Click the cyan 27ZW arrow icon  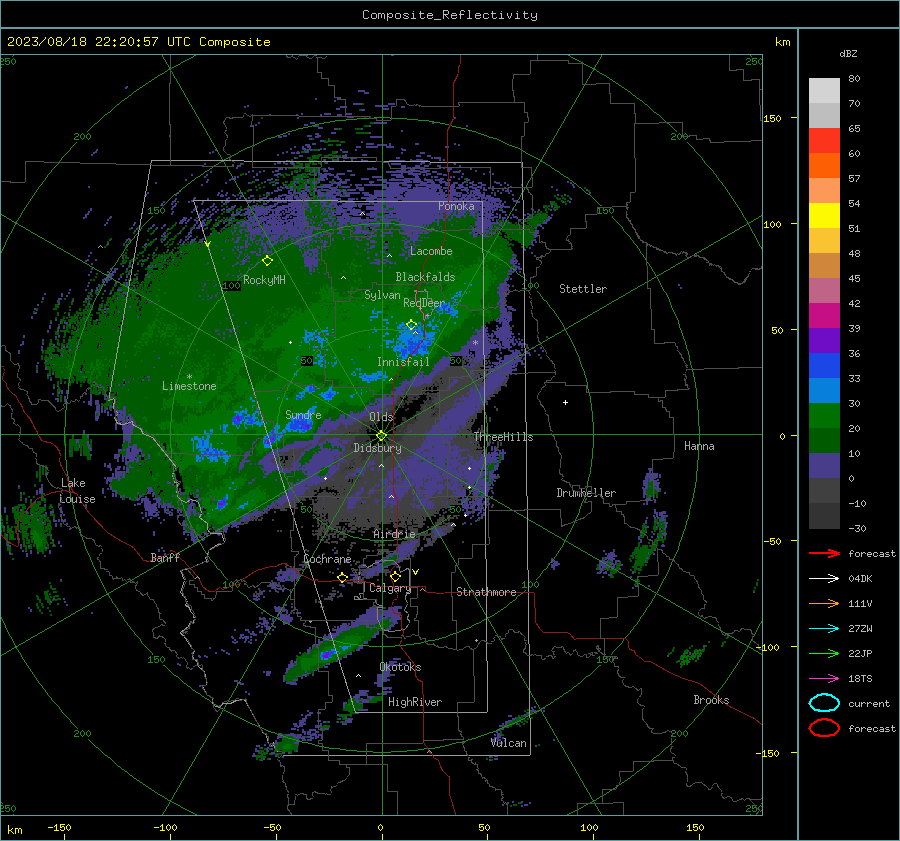pos(824,629)
